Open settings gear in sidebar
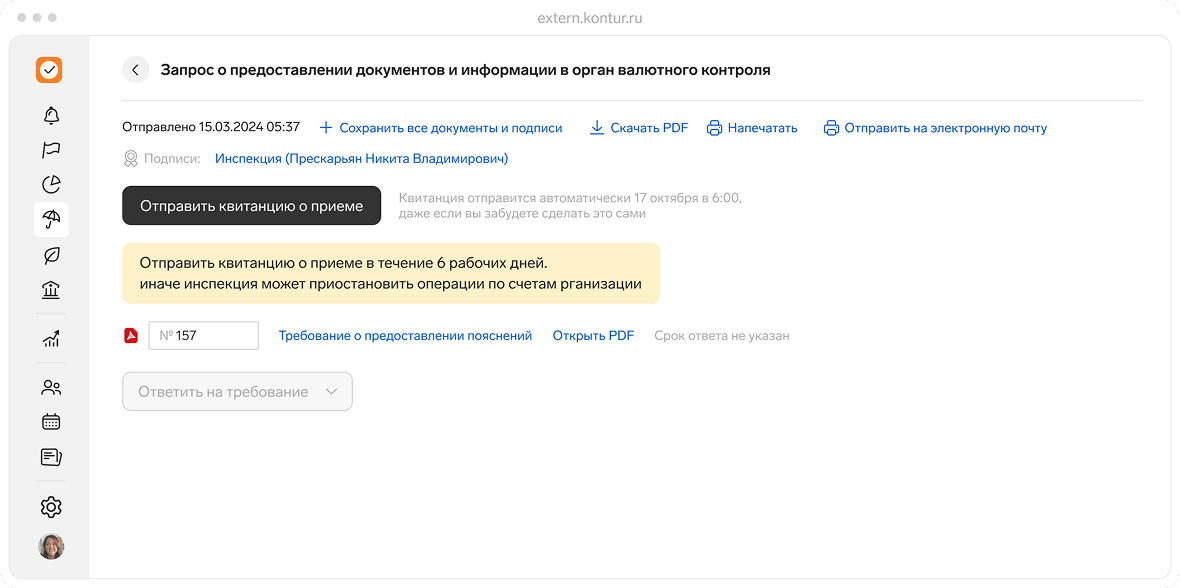The height and width of the screenshot is (588, 1180). click(x=51, y=507)
